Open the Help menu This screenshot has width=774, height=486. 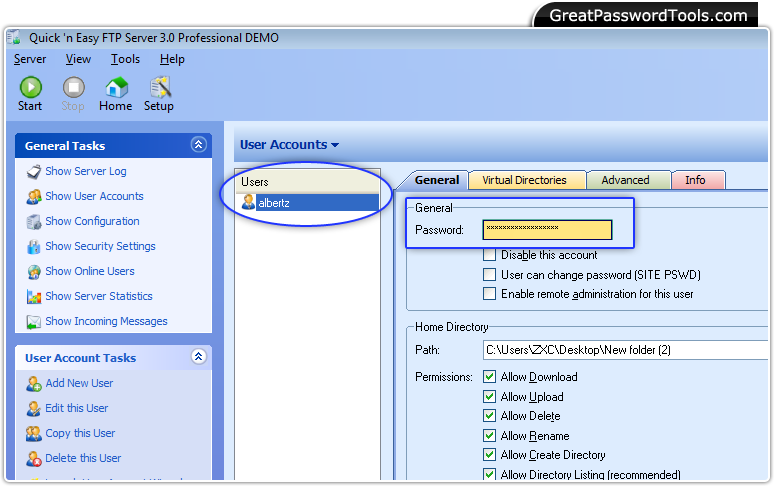pyautogui.click(x=172, y=59)
